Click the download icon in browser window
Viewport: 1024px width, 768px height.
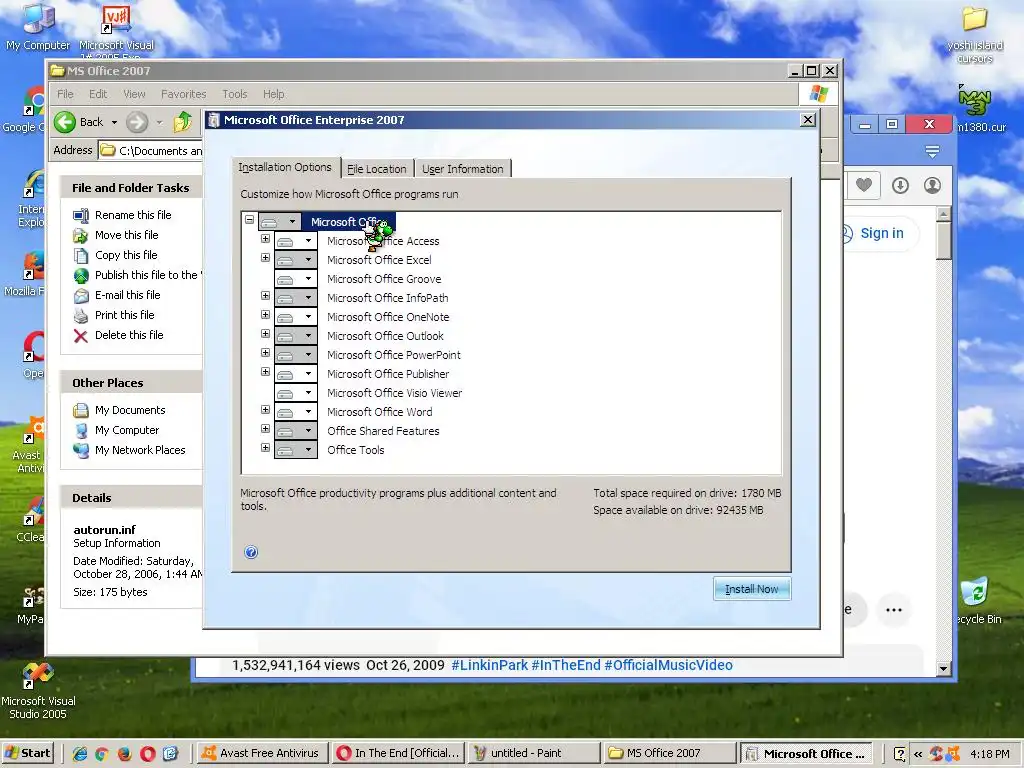tap(900, 185)
